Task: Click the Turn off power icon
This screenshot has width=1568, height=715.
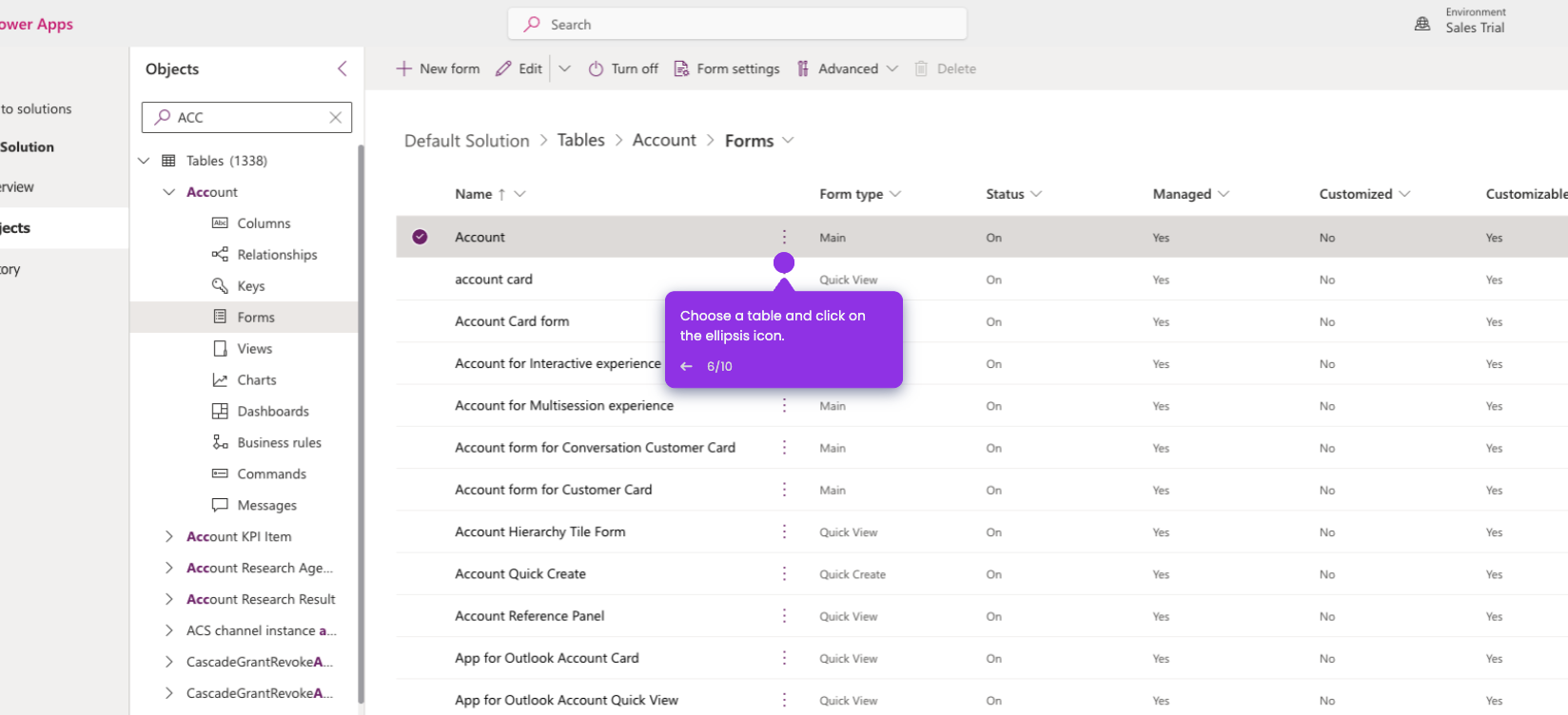Action: (596, 68)
